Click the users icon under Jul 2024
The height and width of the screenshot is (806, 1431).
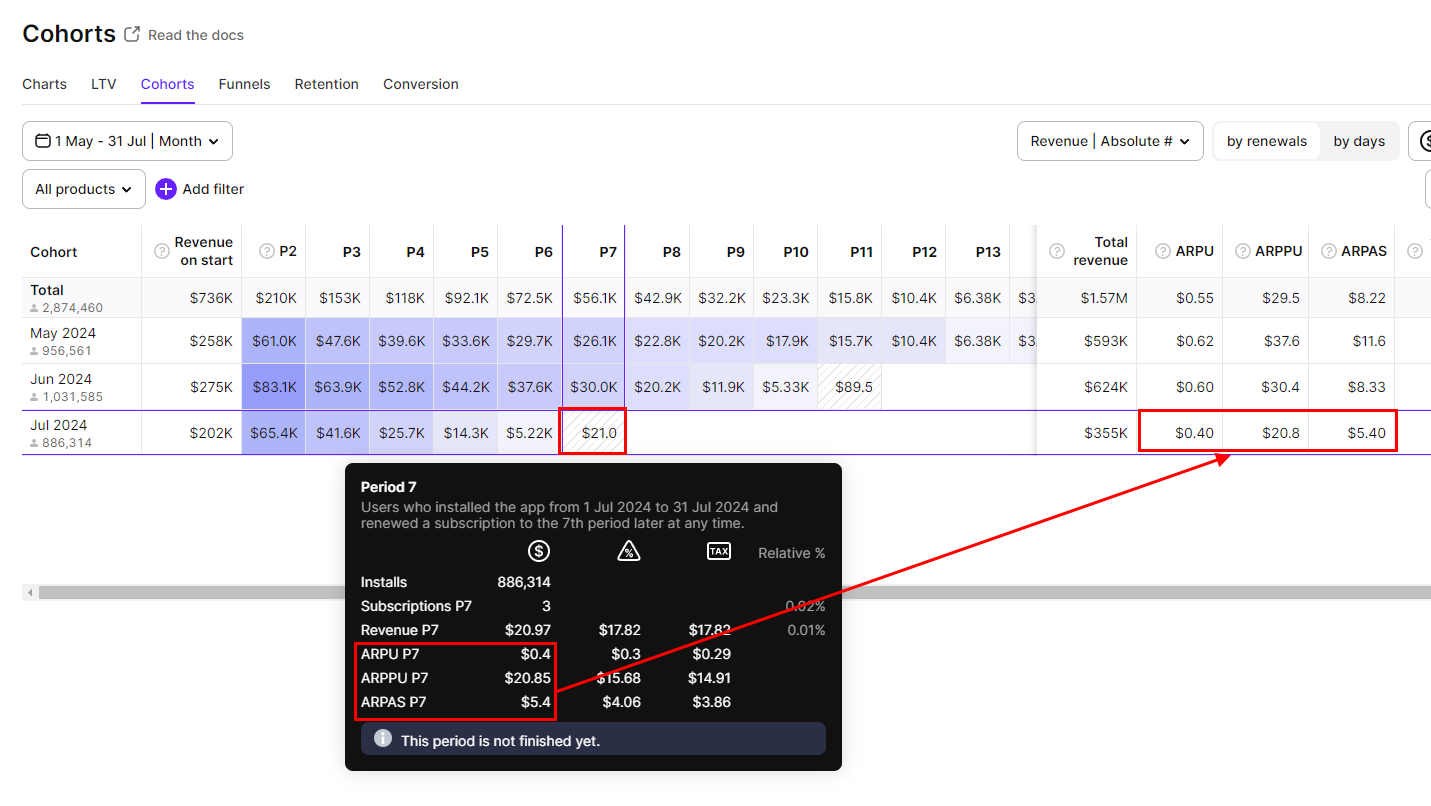(35, 443)
